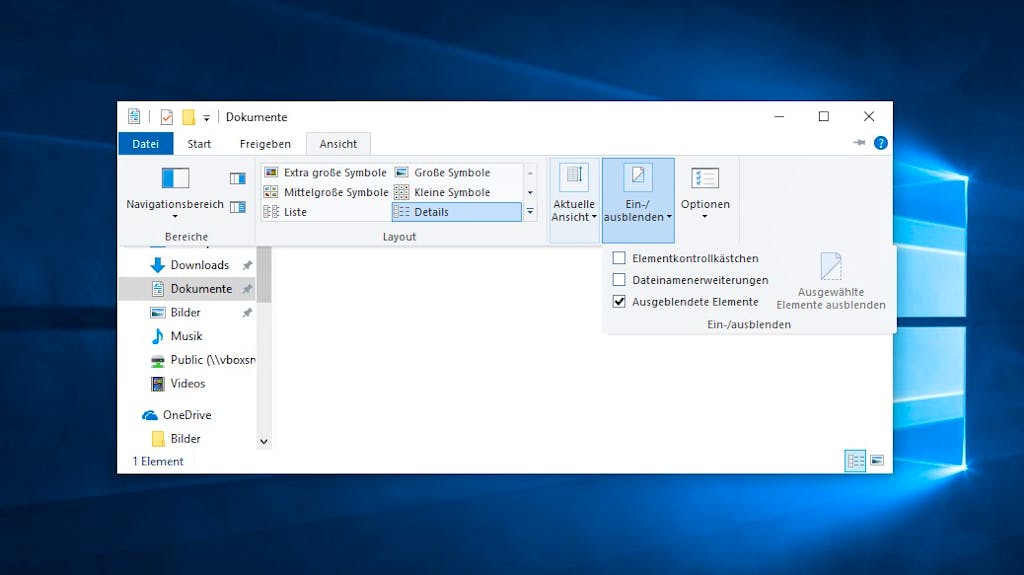Click Ausgewählte Elemente ausblenden button
Image resolution: width=1024 pixels, height=575 pixels.
coord(831,282)
